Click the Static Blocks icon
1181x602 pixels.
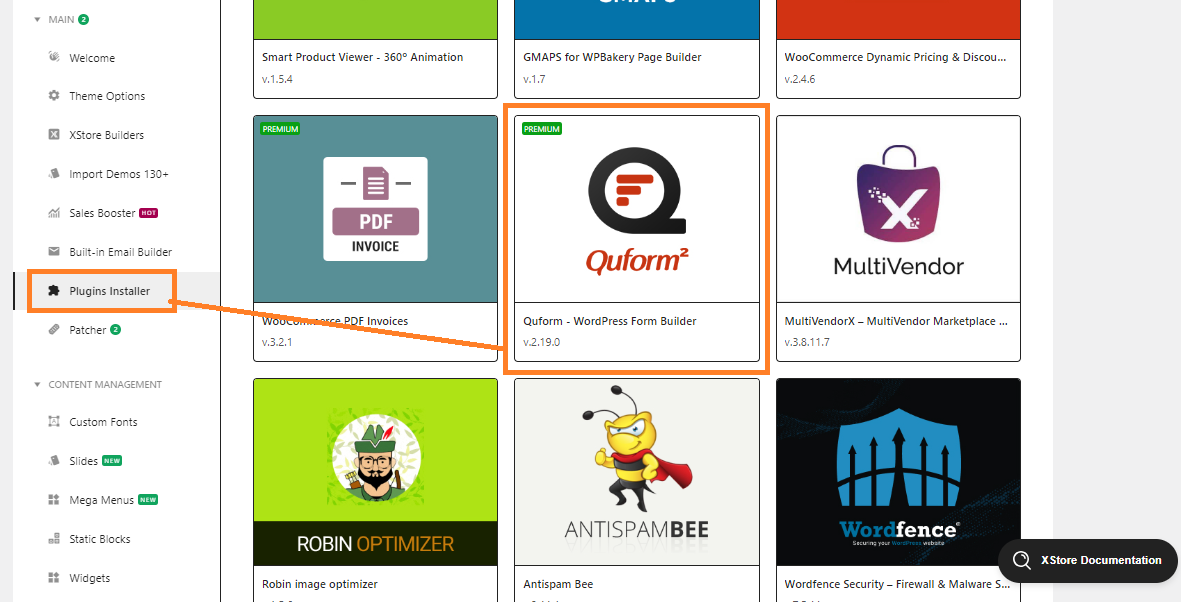coord(53,539)
